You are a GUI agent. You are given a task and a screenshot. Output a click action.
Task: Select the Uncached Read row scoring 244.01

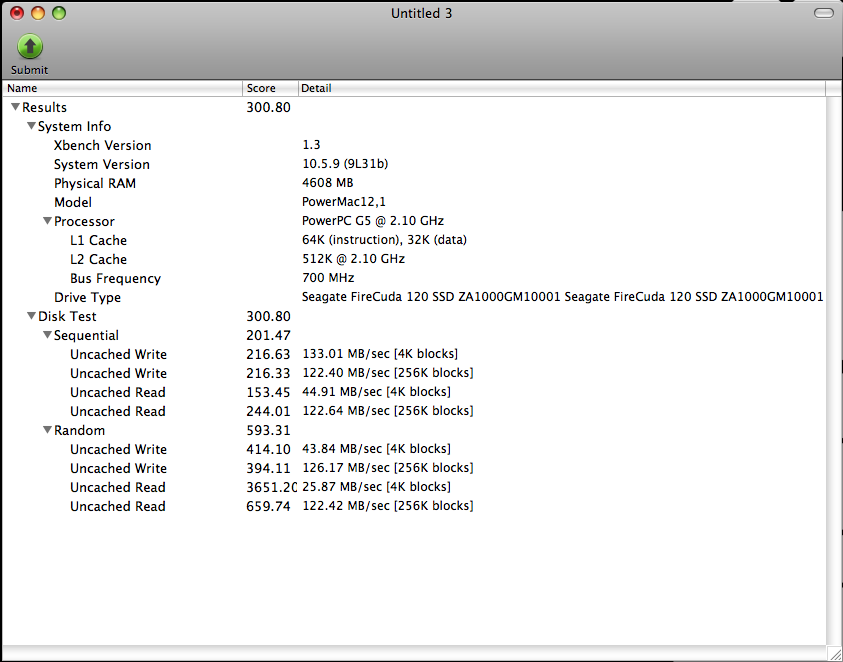point(414,411)
